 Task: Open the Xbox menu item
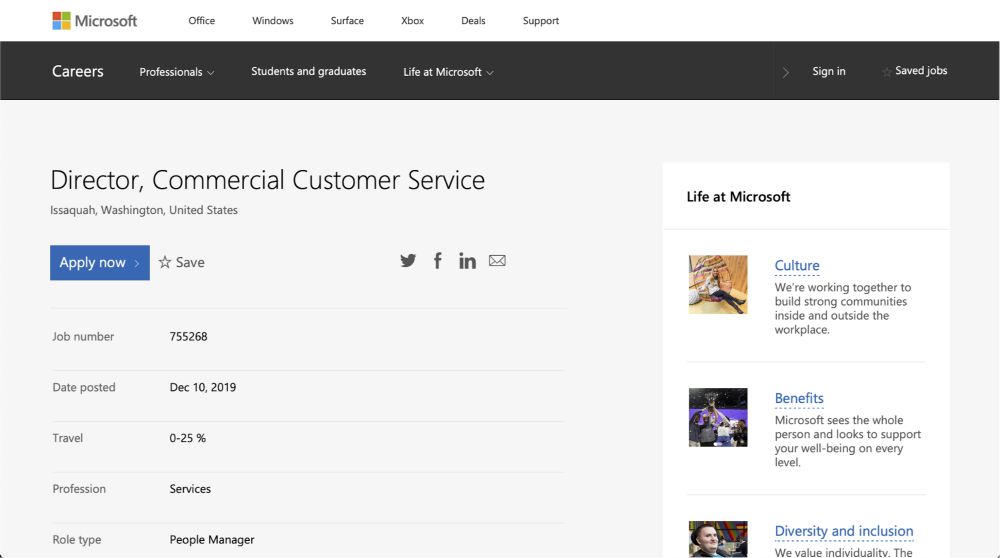(x=413, y=20)
